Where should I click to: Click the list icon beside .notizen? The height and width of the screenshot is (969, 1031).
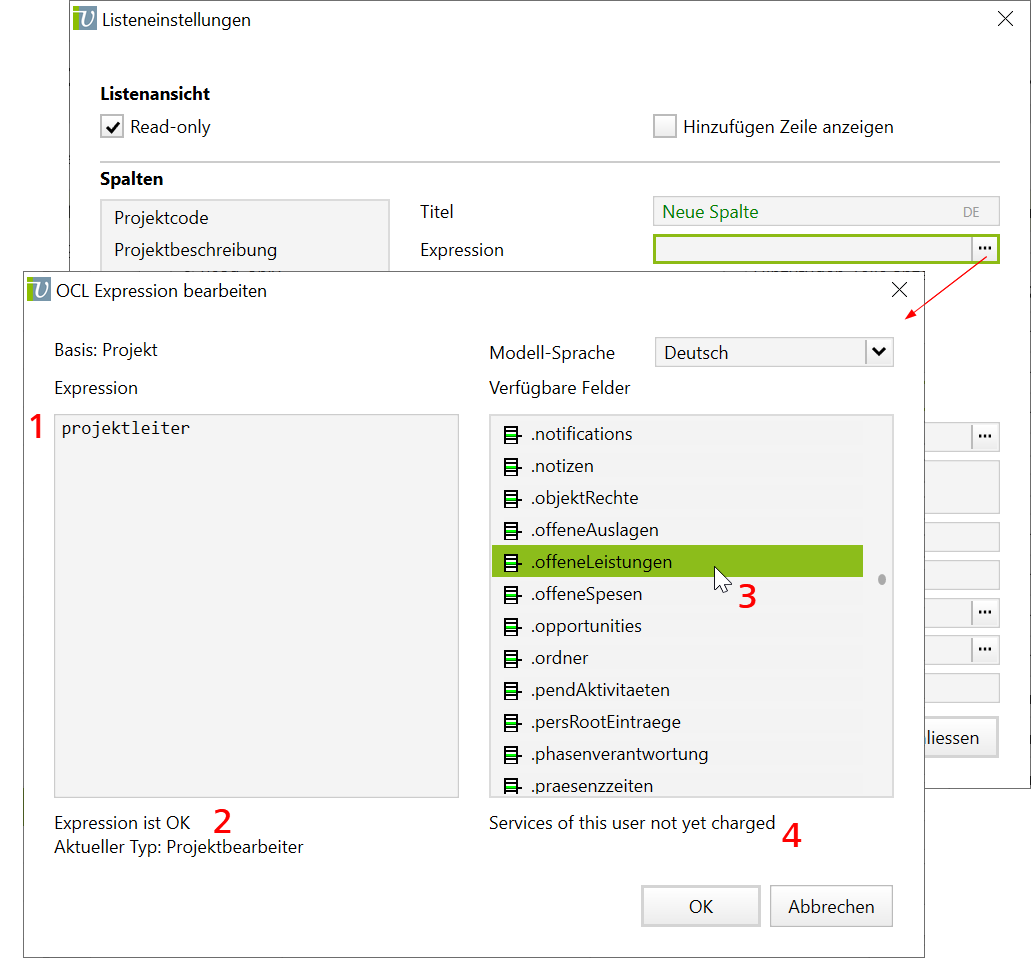(x=511, y=466)
